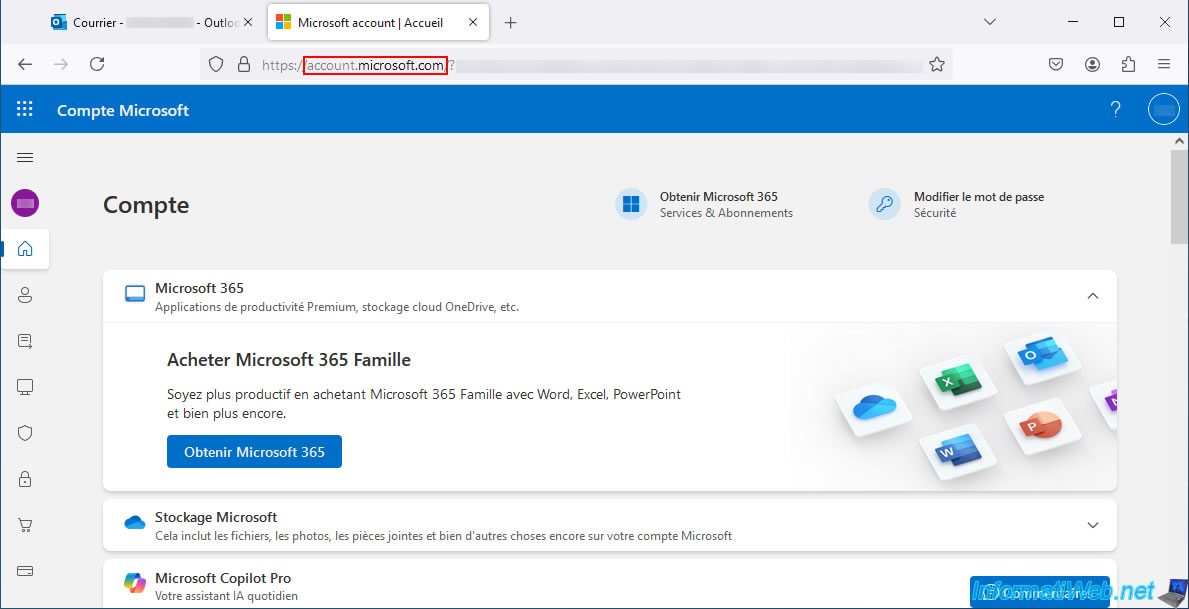
Task: Open Your info person icon in sidebar
Action: [x=25, y=296]
